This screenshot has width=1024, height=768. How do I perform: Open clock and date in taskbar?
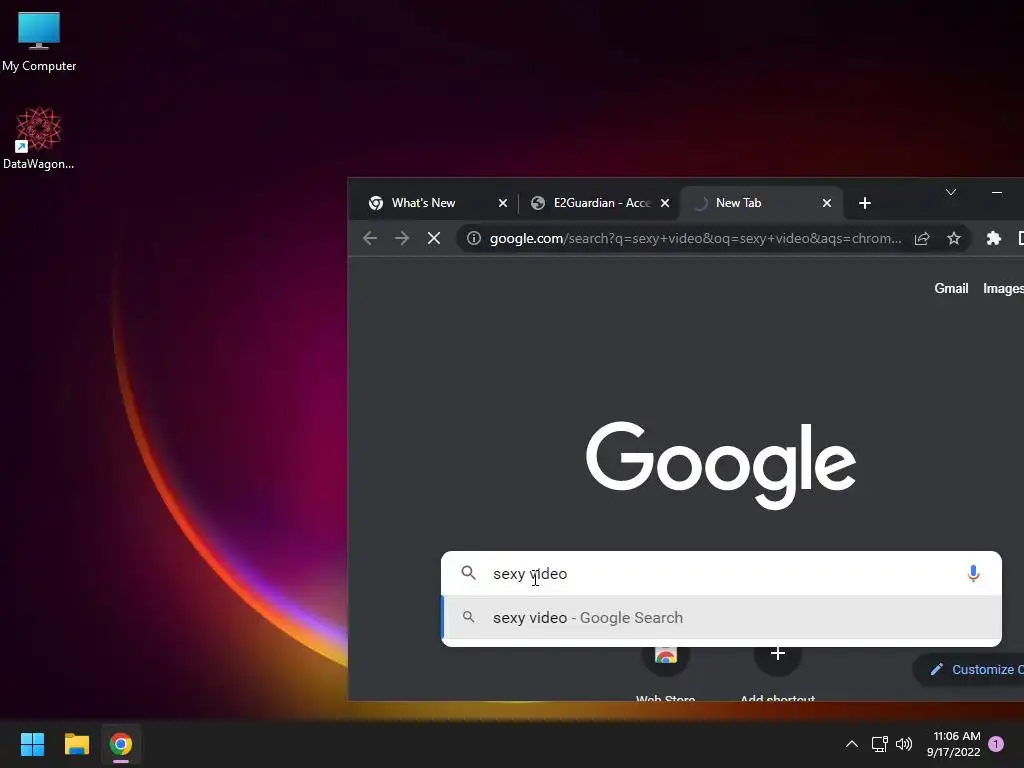pos(953,744)
